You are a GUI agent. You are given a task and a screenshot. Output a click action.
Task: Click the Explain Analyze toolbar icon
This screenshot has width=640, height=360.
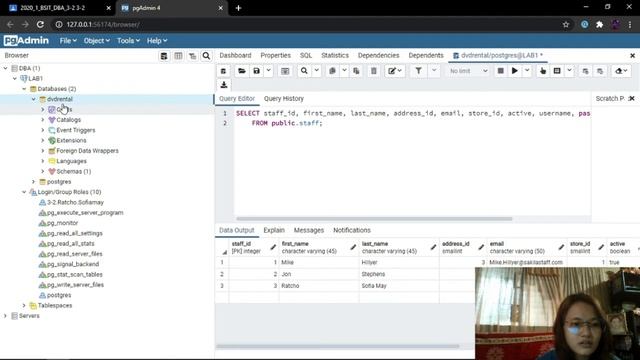(x=557, y=71)
